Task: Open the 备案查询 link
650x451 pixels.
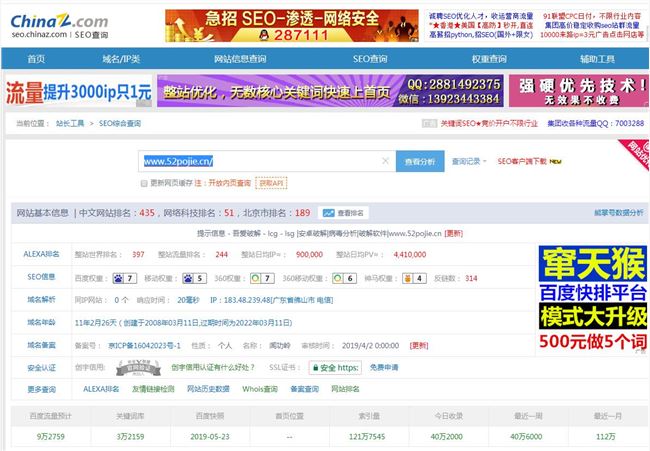Action: (305, 389)
